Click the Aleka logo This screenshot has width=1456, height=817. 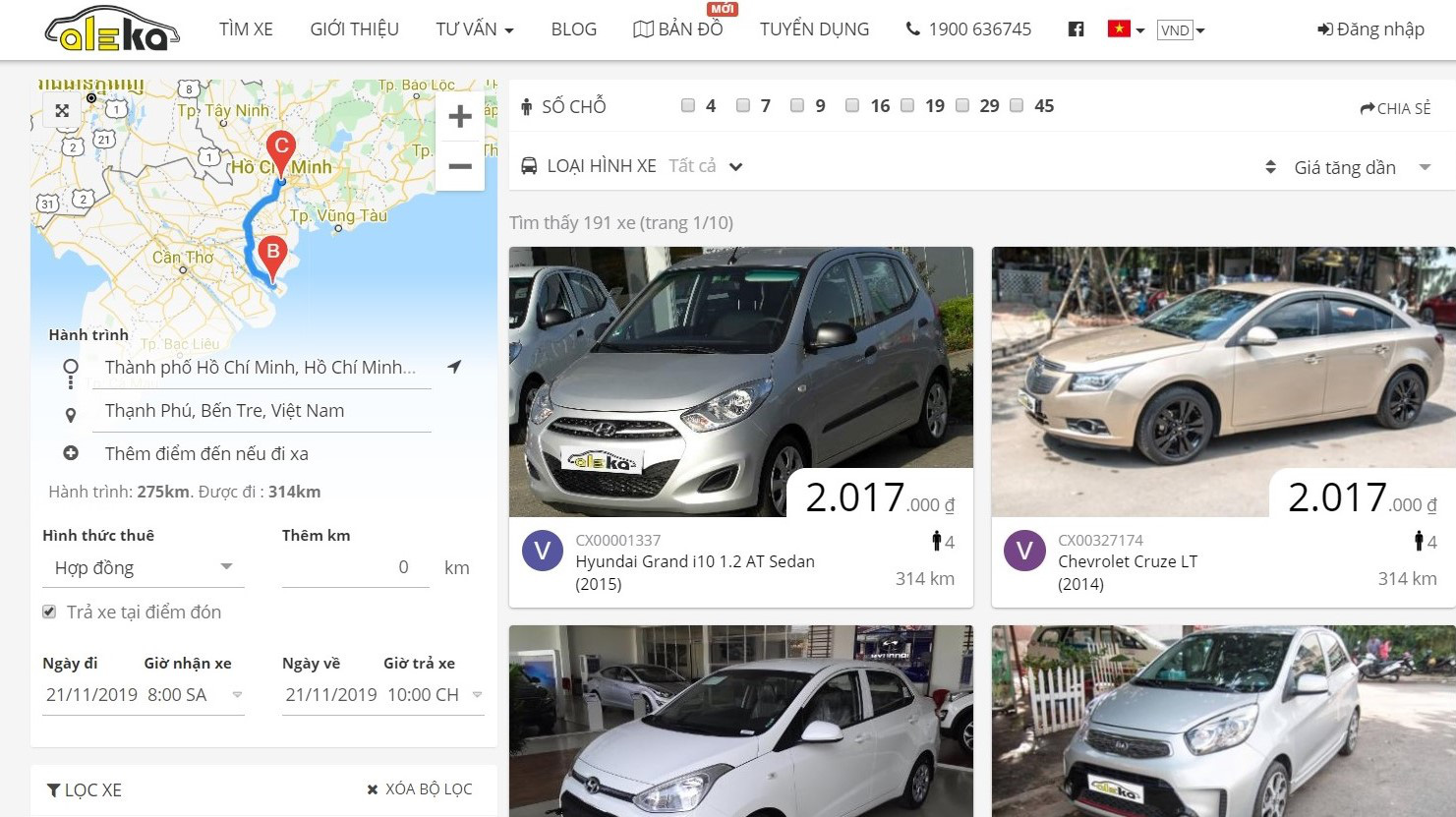pyautogui.click(x=112, y=29)
